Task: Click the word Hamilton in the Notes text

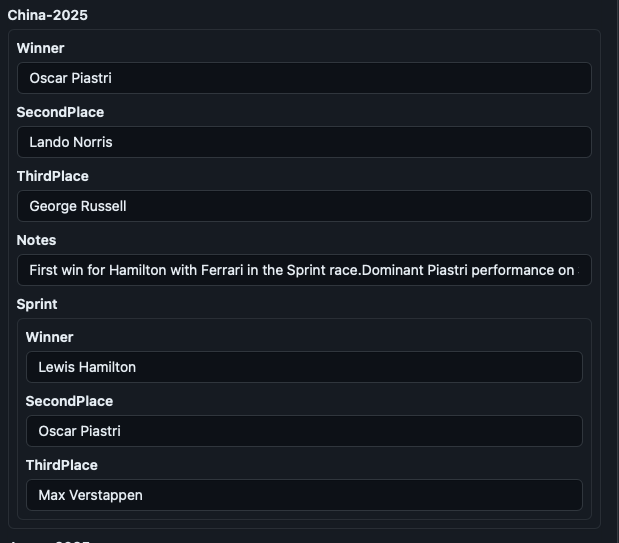Action: 138,270
